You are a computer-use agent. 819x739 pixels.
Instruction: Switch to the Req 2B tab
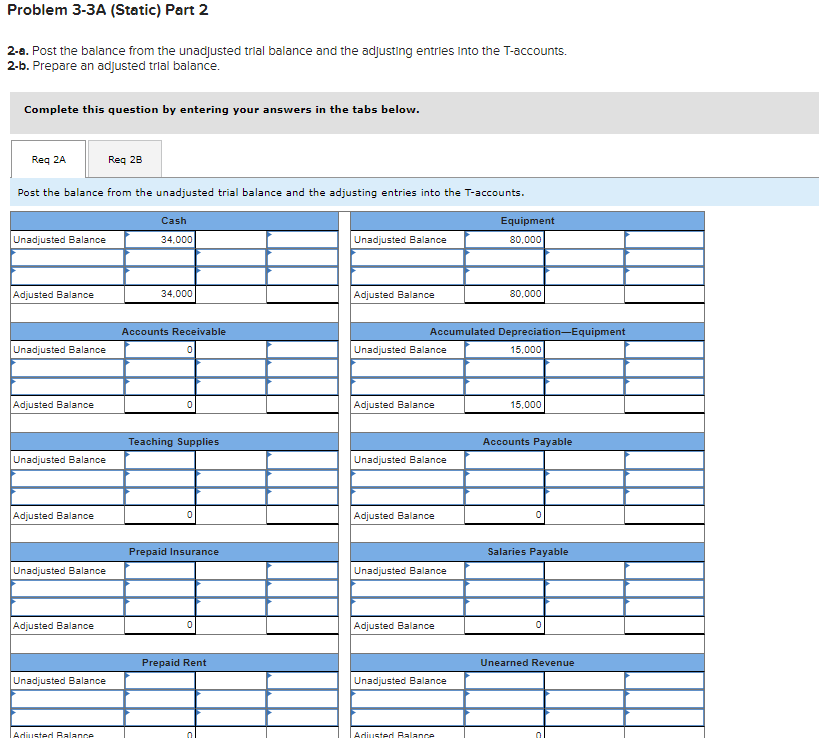[x=124, y=159]
